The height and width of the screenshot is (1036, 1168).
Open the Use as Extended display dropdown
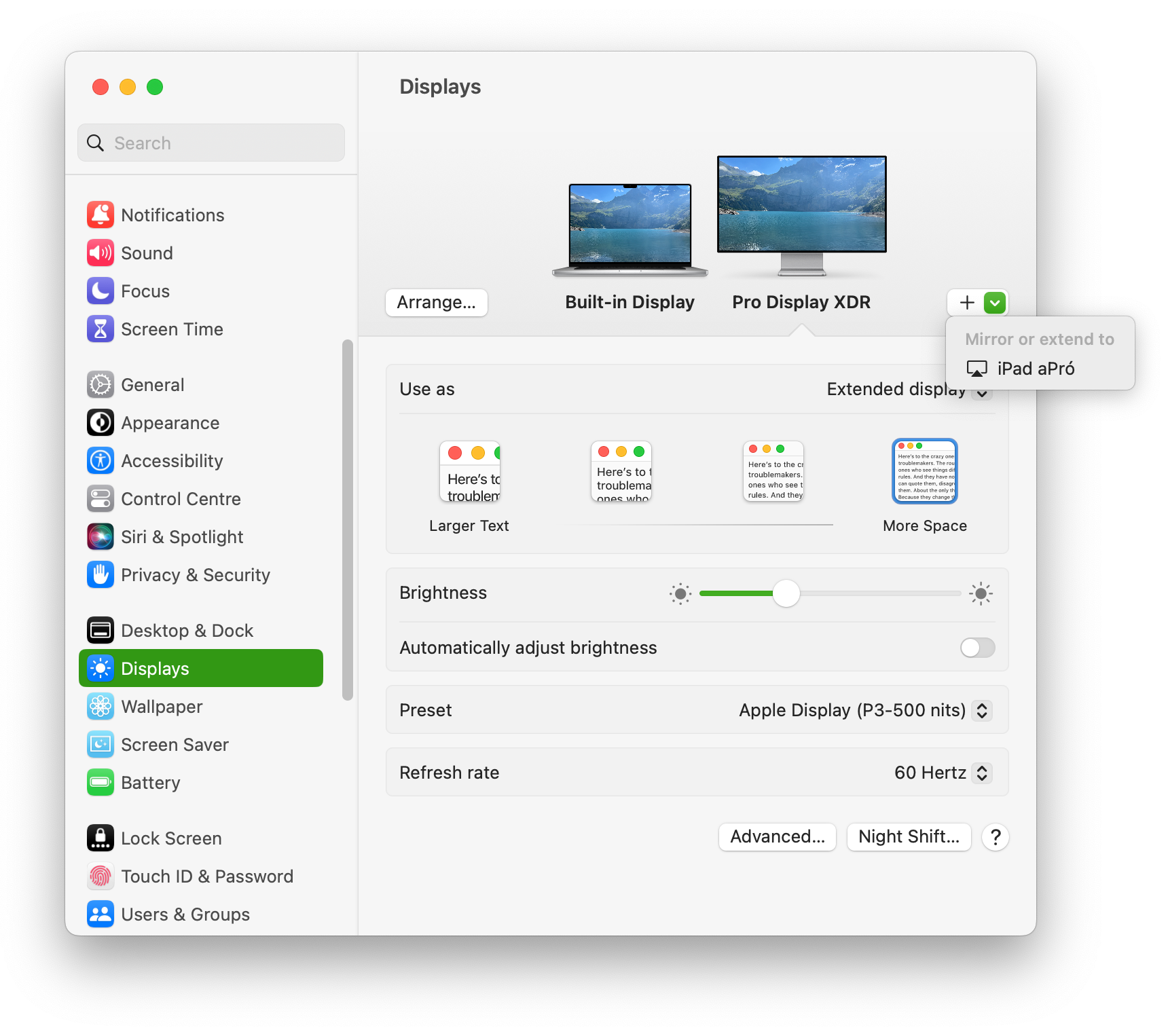[910, 389]
